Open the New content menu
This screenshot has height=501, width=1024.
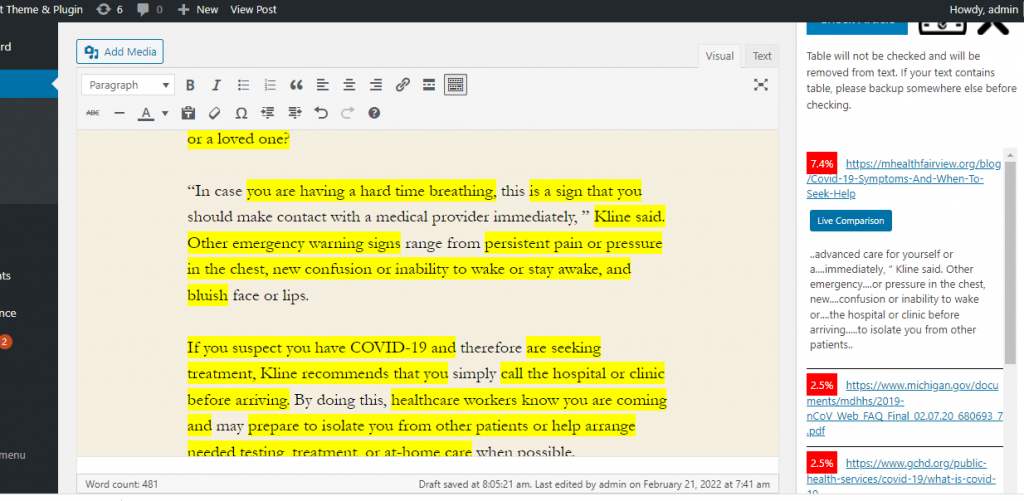[x=199, y=10]
